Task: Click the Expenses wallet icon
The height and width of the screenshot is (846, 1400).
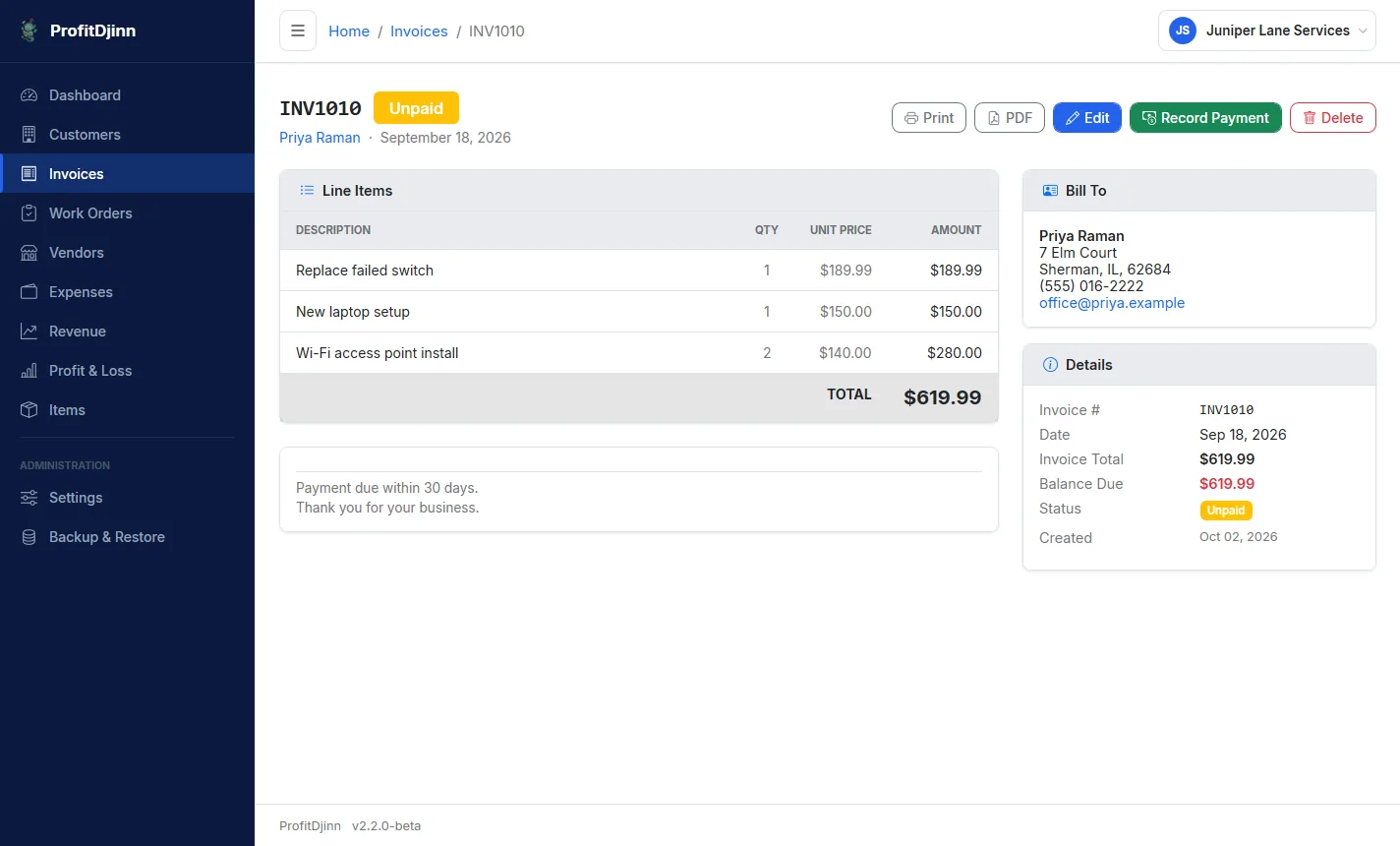Action: click(x=29, y=292)
